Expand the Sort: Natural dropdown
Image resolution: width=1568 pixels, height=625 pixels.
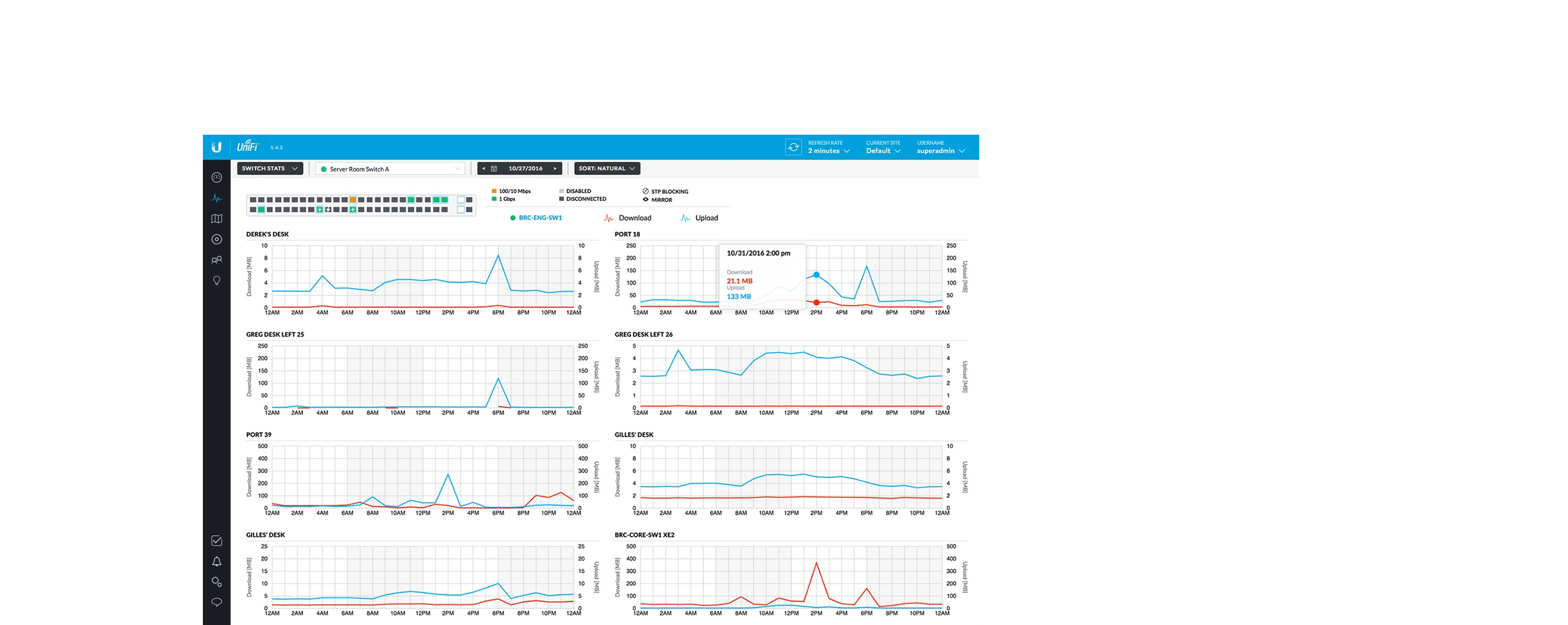click(x=606, y=168)
